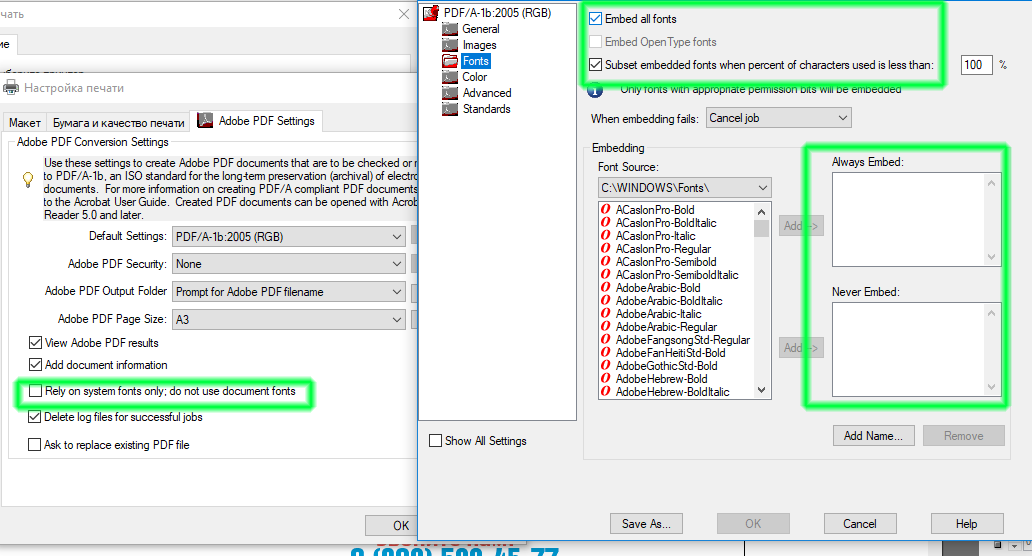Enable Rely on system fonts only checkbox
The height and width of the screenshot is (556, 1032).
coord(36,391)
